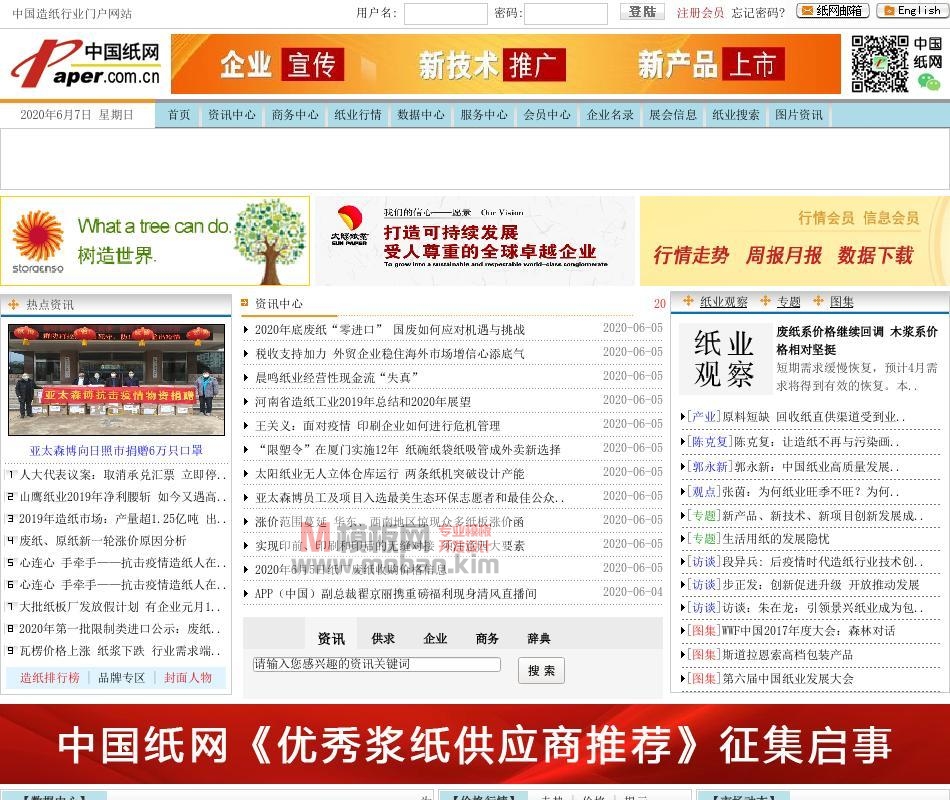Image resolution: width=950 pixels, height=800 pixels.
Task: Open article 太阳纸业无人立体仓库运行
Action: pos(389,473)
